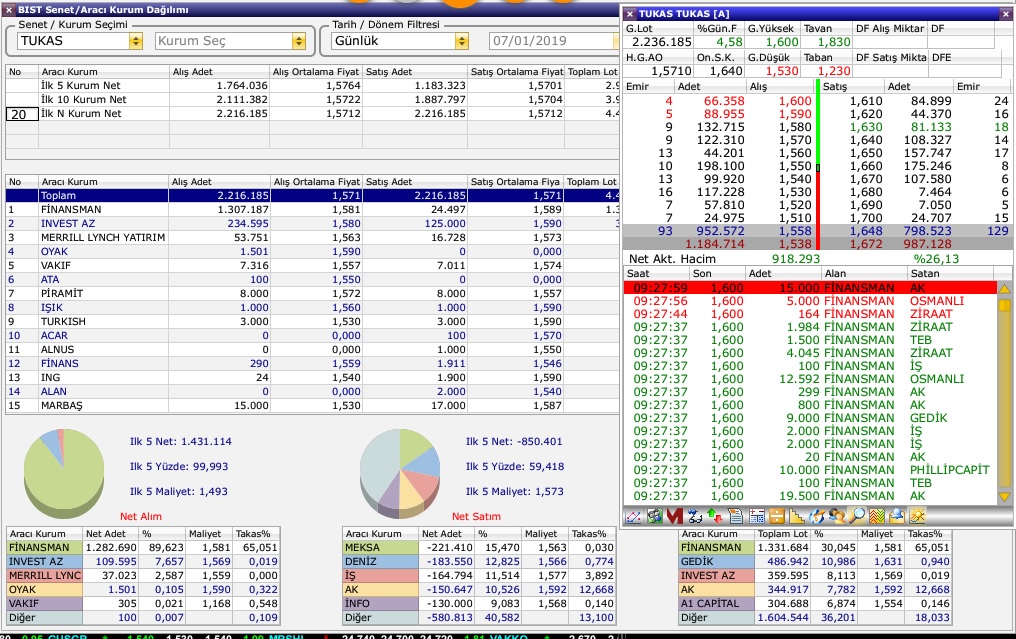Open the TUKAS stock selection dropdown
The width and height of the screenshot is (1016, 639).
tap(135, 41)
